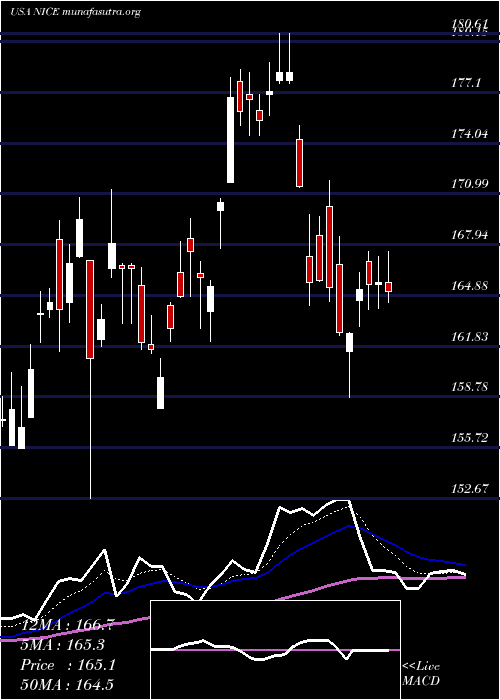Click the '50MA : 164.5' readout
Screen dimensions: 500x700
point(66,685)
